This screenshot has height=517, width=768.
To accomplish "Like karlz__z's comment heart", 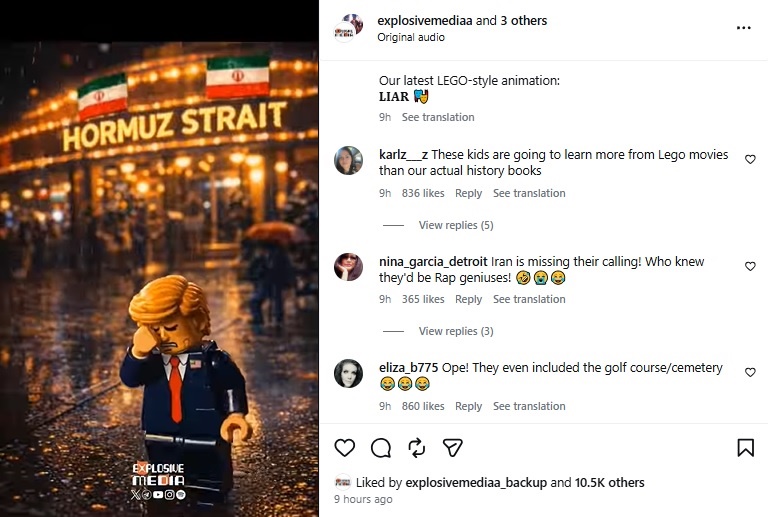I will coord(750,160).
